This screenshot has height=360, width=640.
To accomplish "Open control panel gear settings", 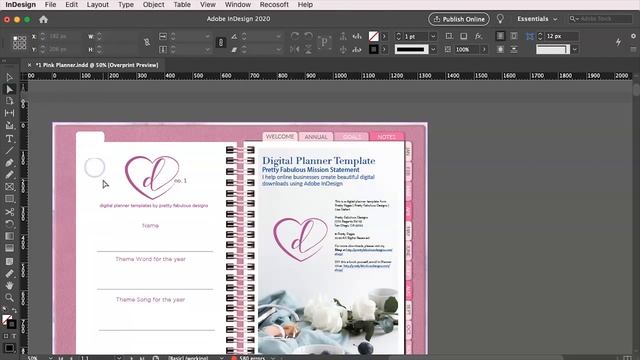I will click(633, 36).
